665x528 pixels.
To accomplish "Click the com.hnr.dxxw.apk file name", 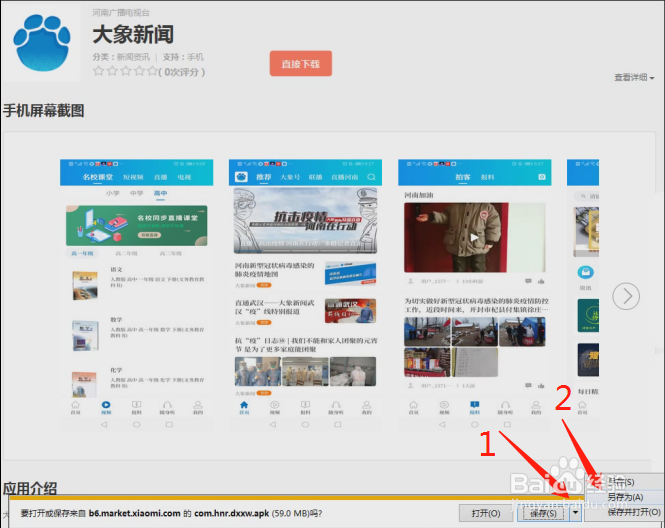I will click(x=232, y=513).
